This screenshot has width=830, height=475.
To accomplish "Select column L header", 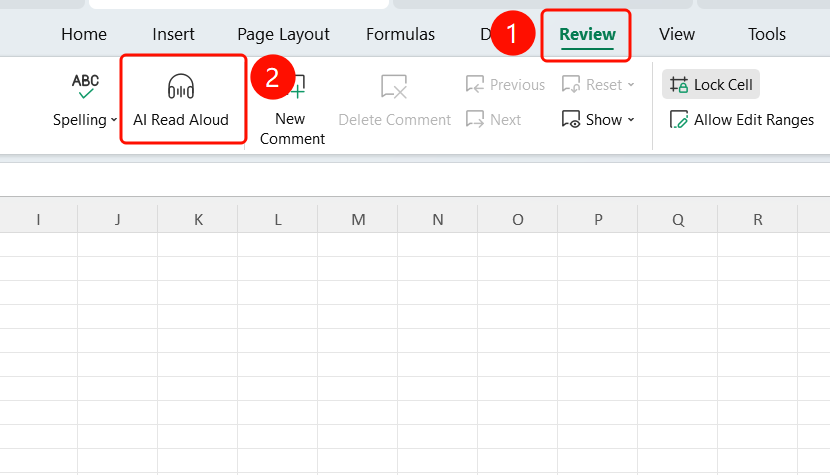I will pos(278,219).
